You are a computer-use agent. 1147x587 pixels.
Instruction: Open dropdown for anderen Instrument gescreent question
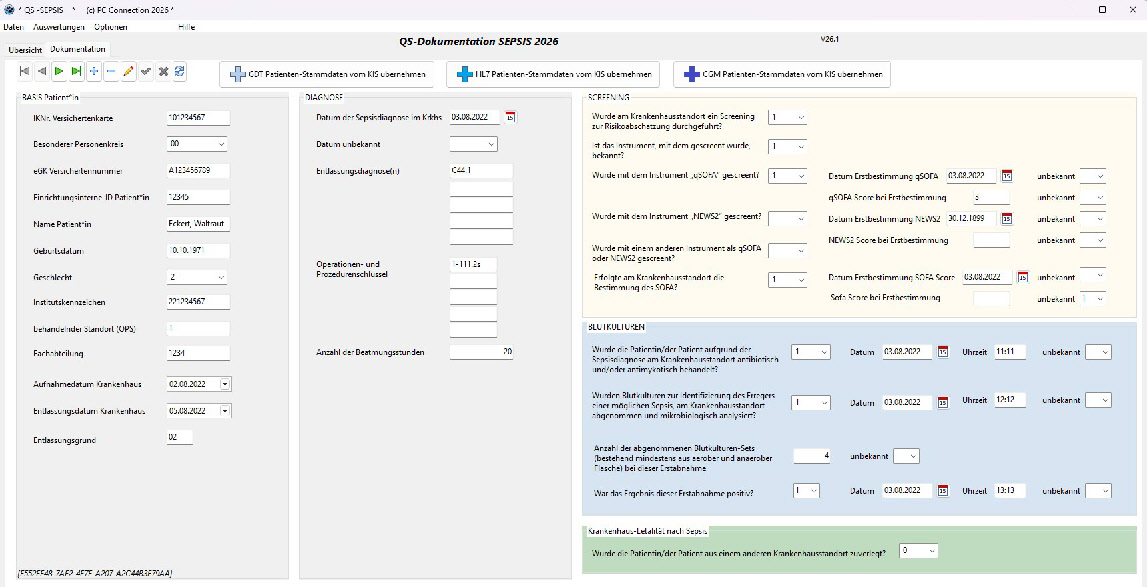pos(801,250)
